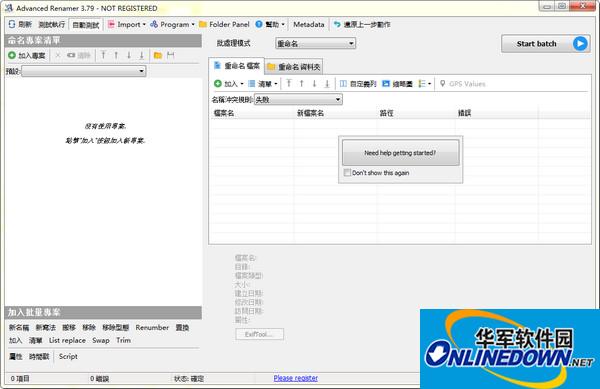
Task: Click the ExifTool button
Action: click(259, 334)
